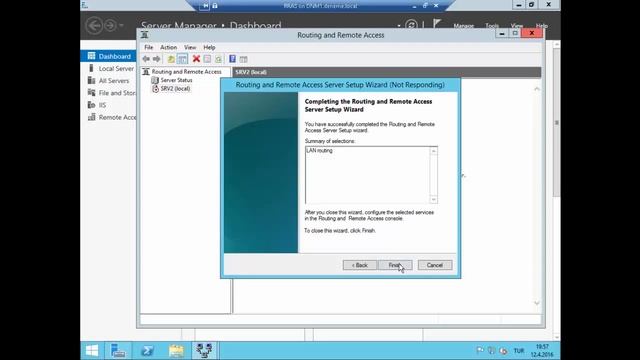Viewport: 640px width, 360px height.
Task: Click the details pane scroll up arrow
Action: 537,89
